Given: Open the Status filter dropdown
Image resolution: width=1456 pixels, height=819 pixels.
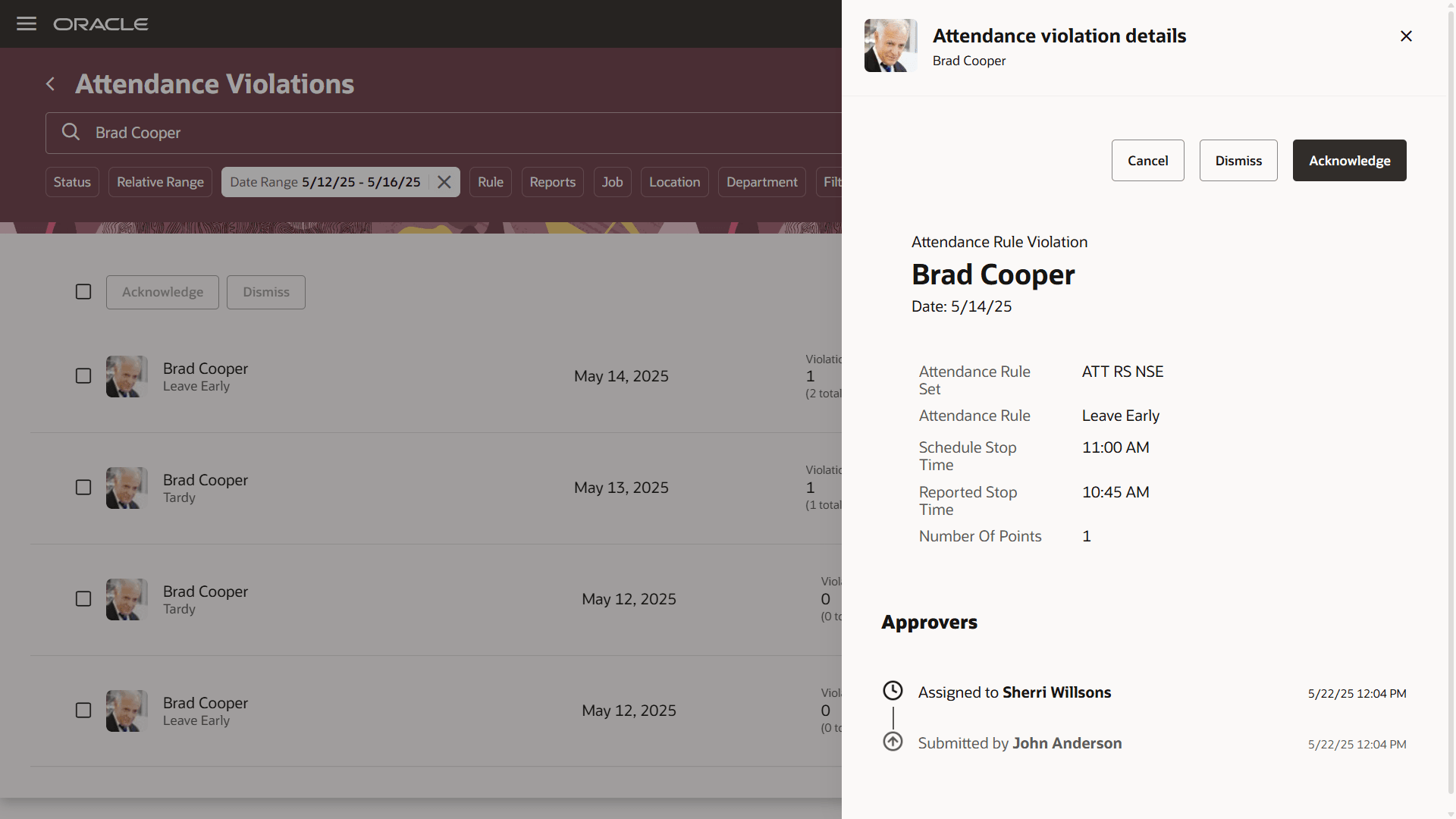Looking at the screenshot, I should point(72,182).
